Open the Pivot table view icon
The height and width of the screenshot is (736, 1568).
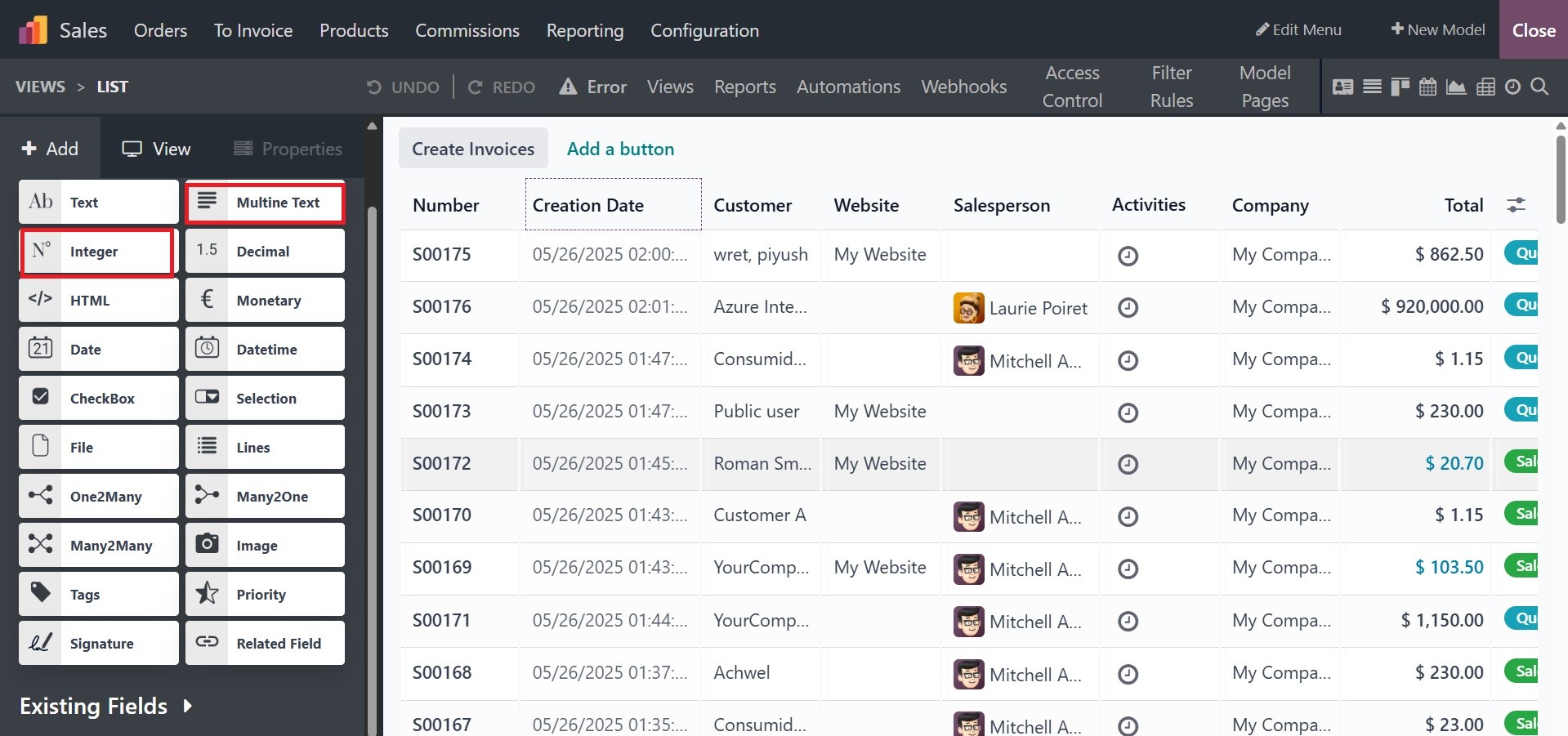pyautogui.click(x=1485, y=87)
